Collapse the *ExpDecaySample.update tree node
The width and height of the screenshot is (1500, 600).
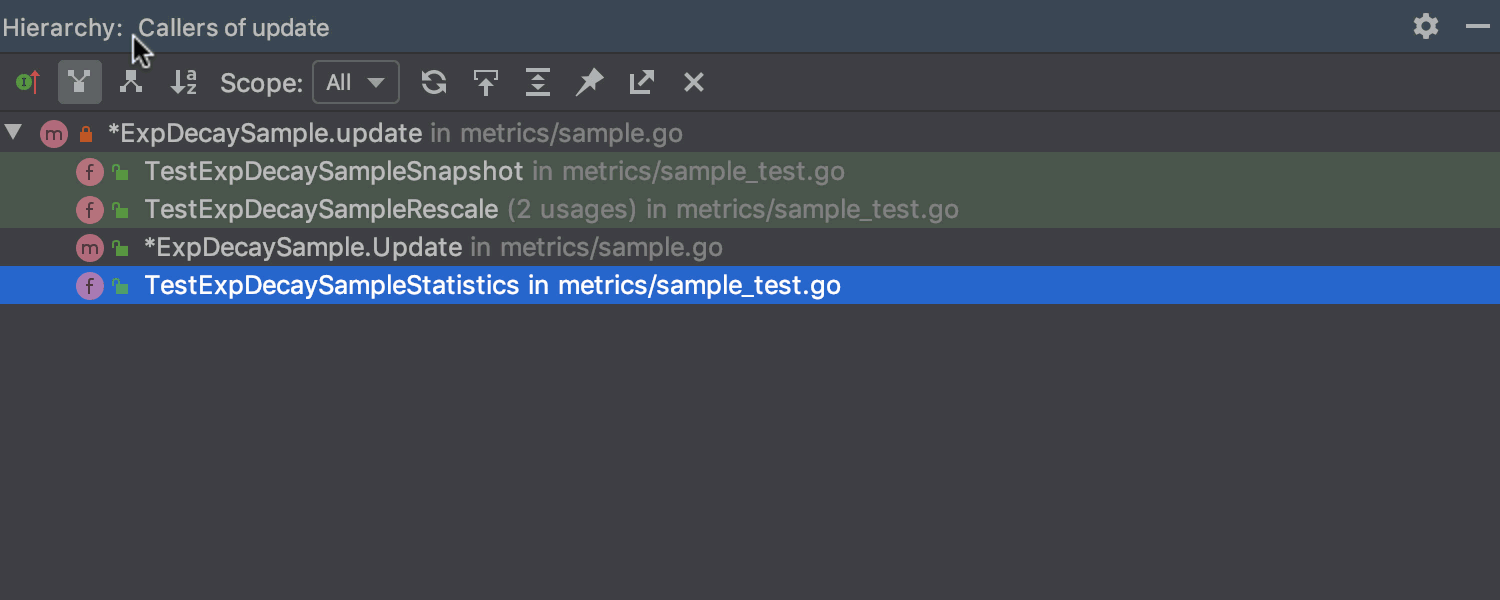(x=13, y=132)
